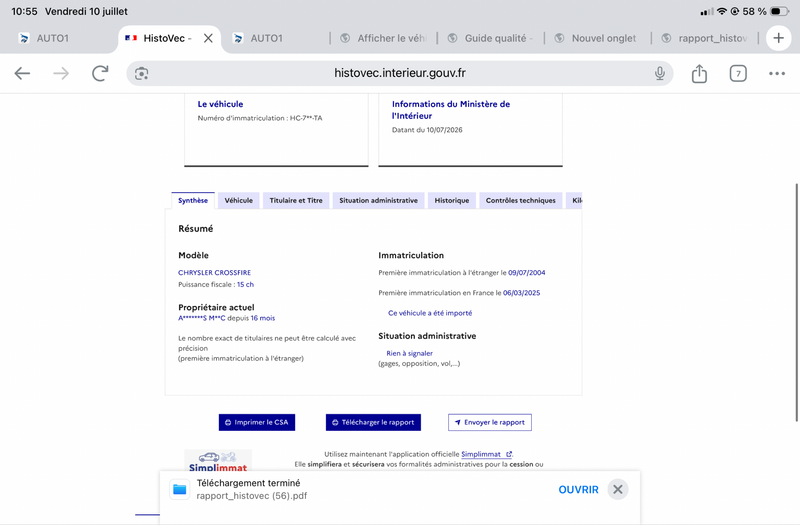Show the open tabs counter

738,73
